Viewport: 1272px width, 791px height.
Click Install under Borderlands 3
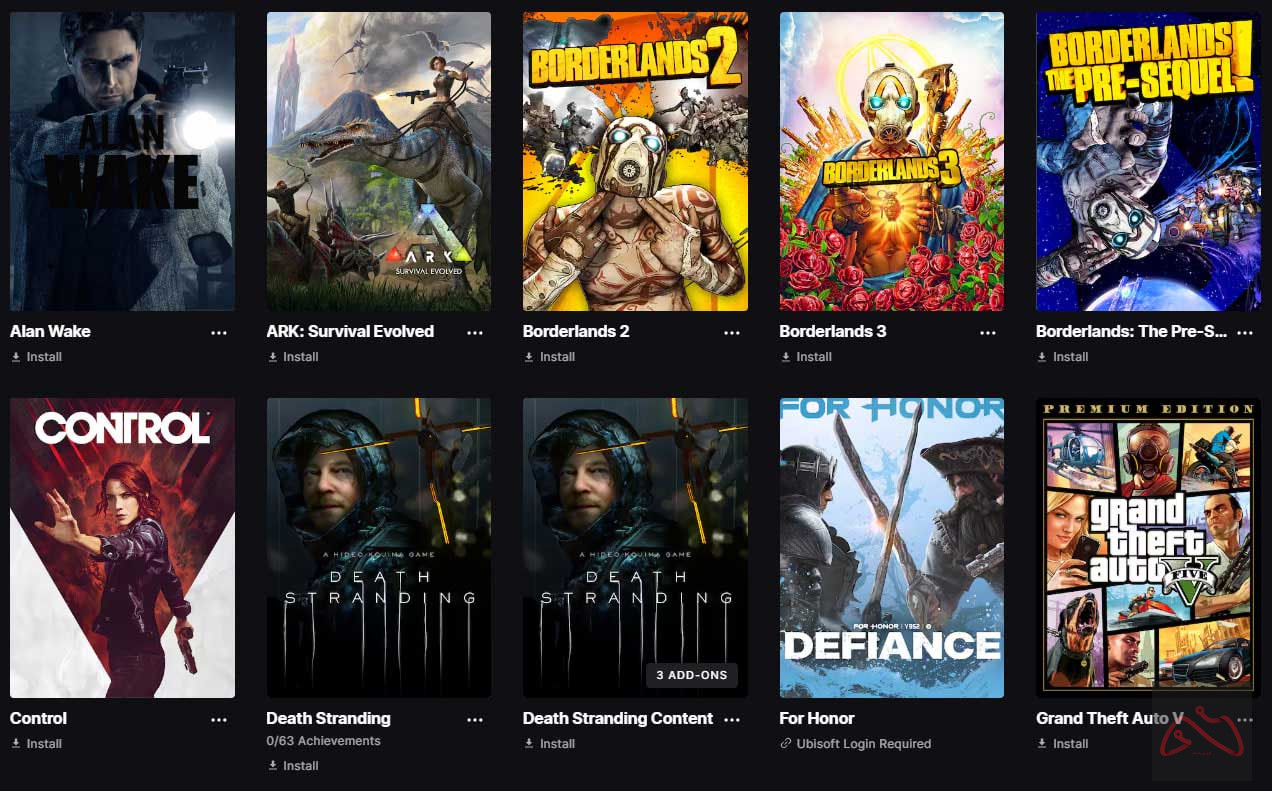tap(806, 357)
